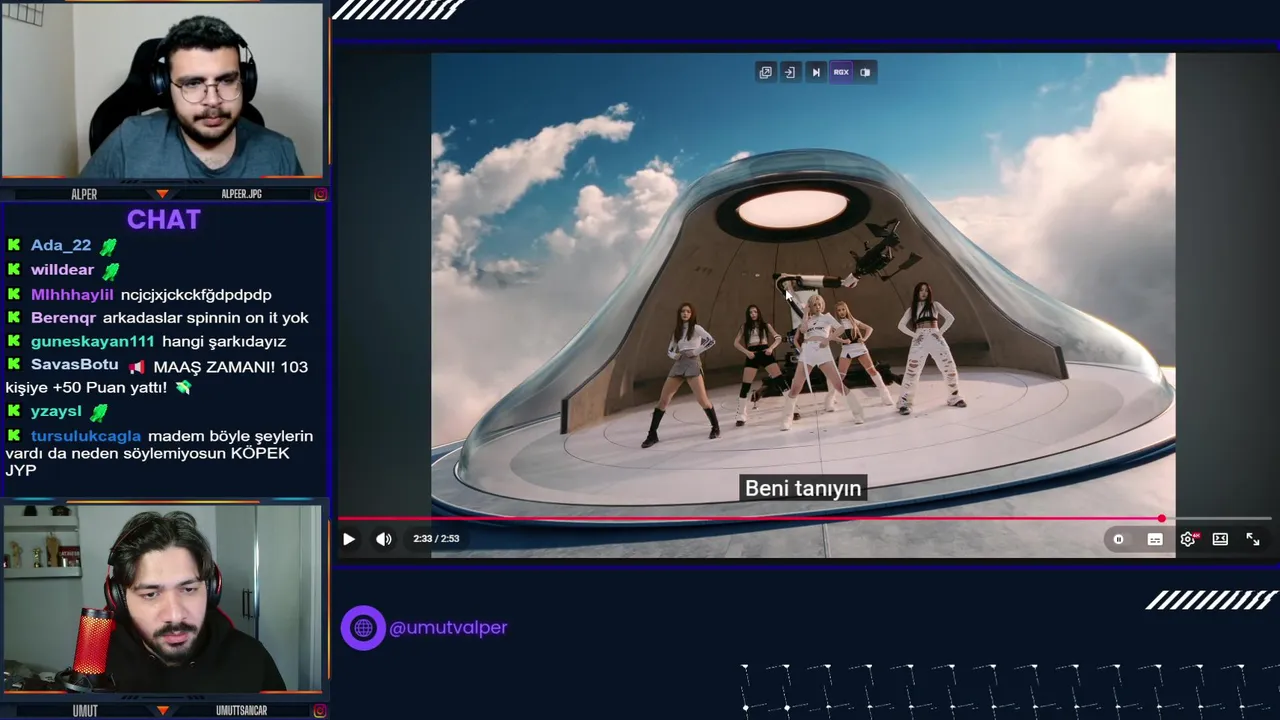Click the username willdear in chat
Viewport: 1280px width, 720px height.
click(x=62, y=270)
